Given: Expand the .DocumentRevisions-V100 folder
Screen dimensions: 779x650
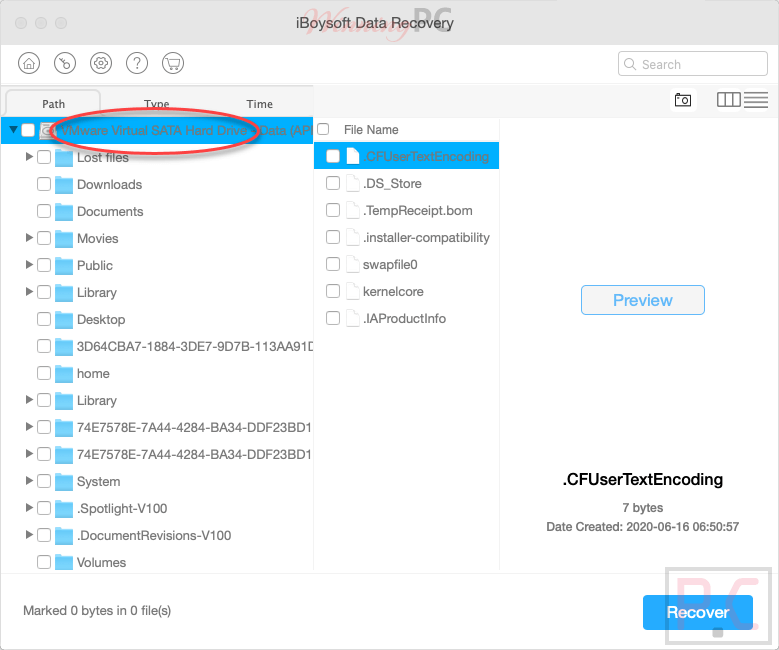Looking at the screenshot, I should coord(29,534).
